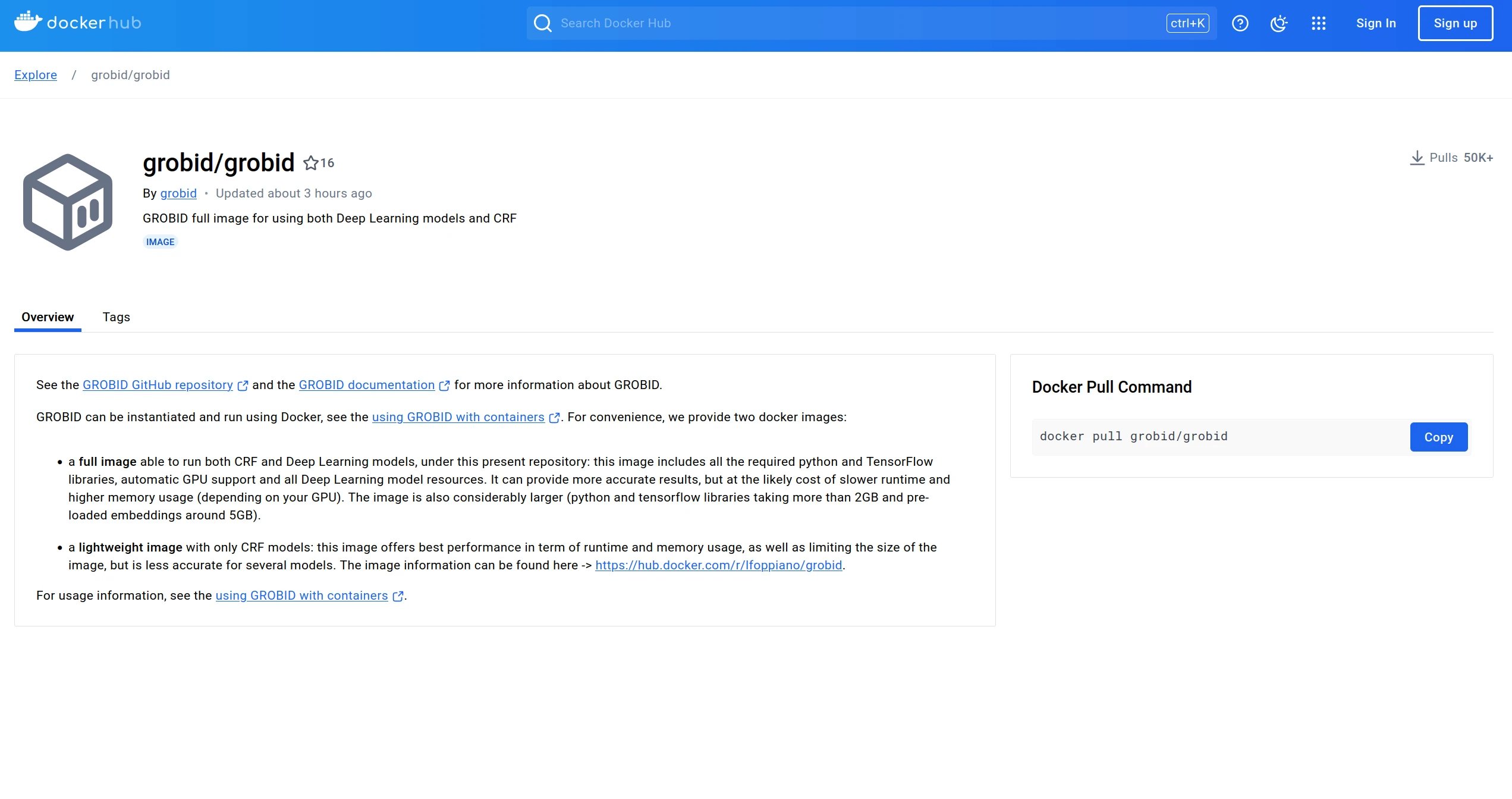Click the 'docker pull grobid/grobid' command text
The height and width of the screenshot is (799, 1512).
coord(1133,436)
